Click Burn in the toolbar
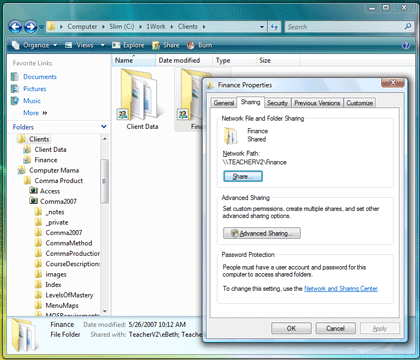 click(200, 45)
